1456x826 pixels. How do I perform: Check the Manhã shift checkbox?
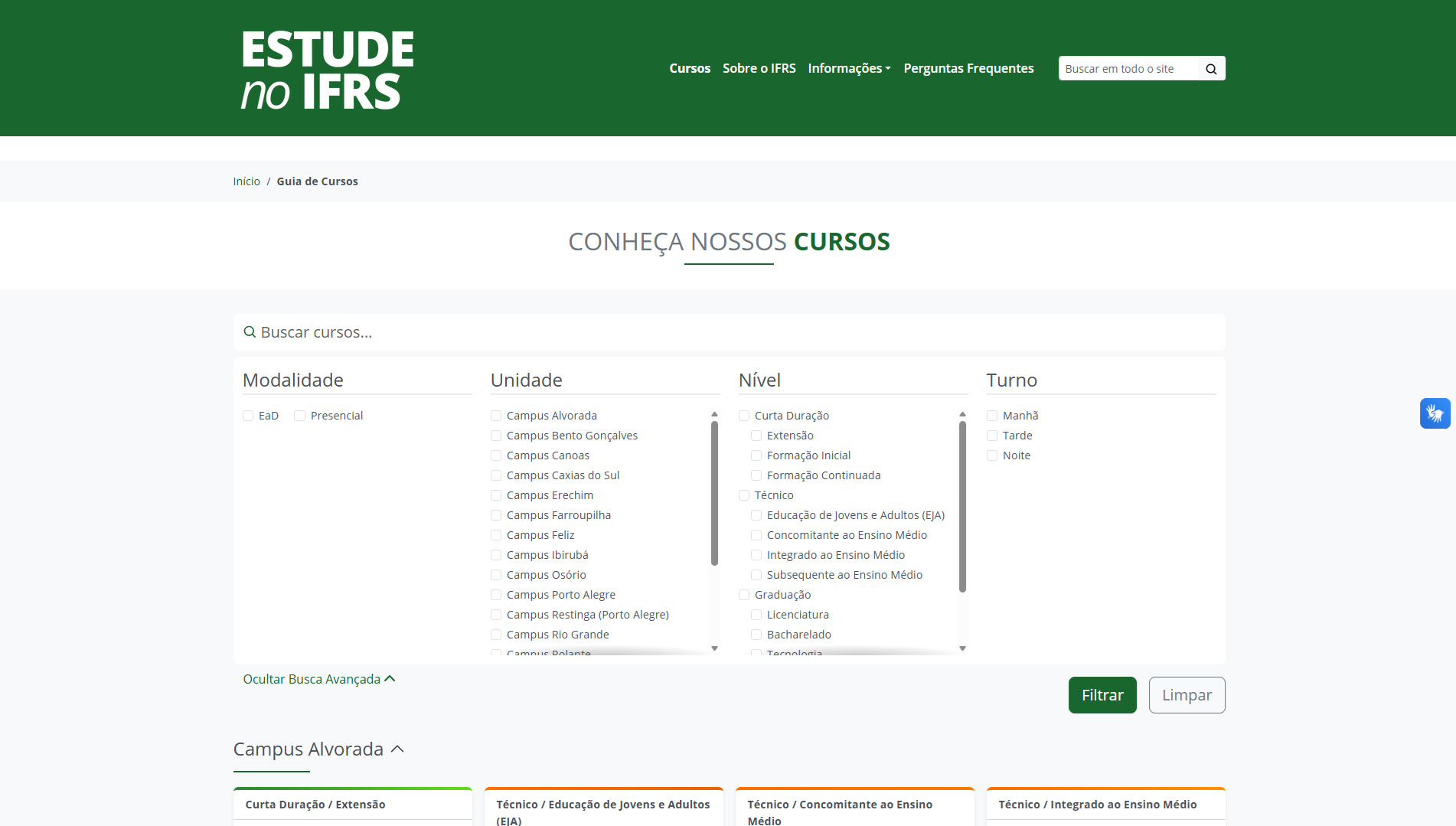tap(992, 416)
